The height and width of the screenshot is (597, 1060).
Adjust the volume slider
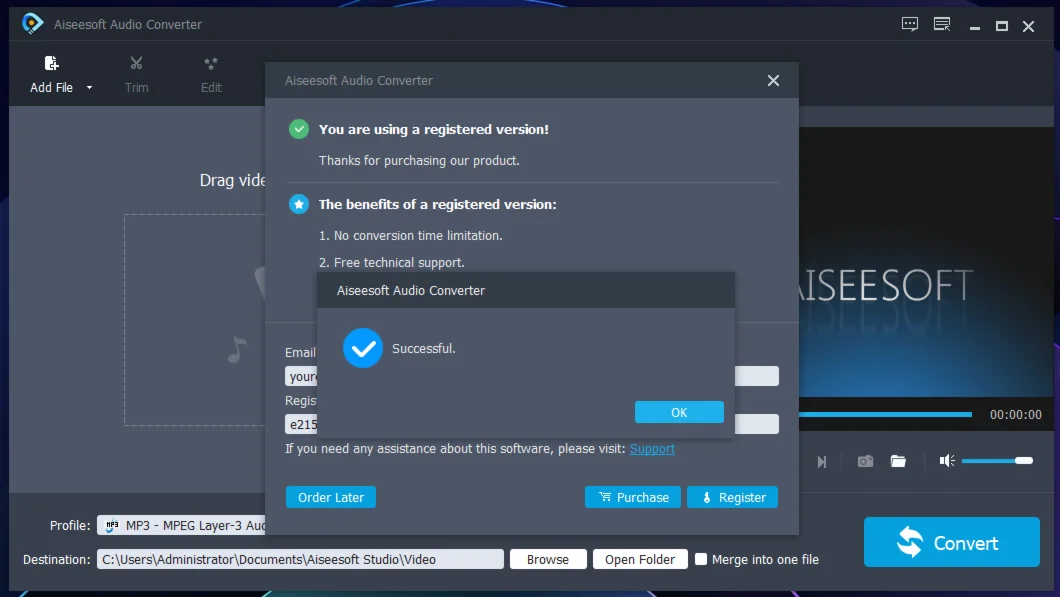tap(997, 460)
